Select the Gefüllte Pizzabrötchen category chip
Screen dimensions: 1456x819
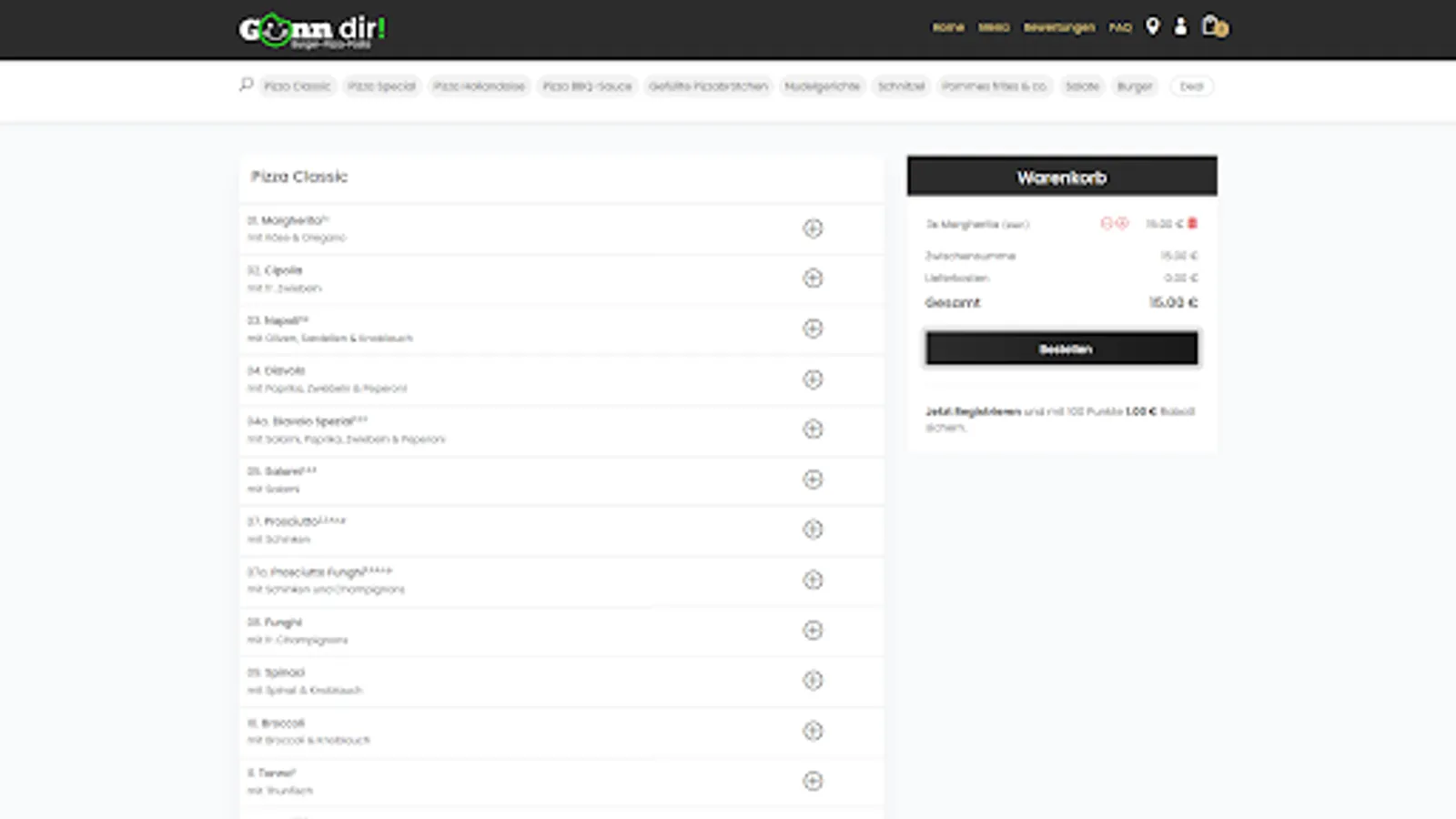[x=708, y=86]
